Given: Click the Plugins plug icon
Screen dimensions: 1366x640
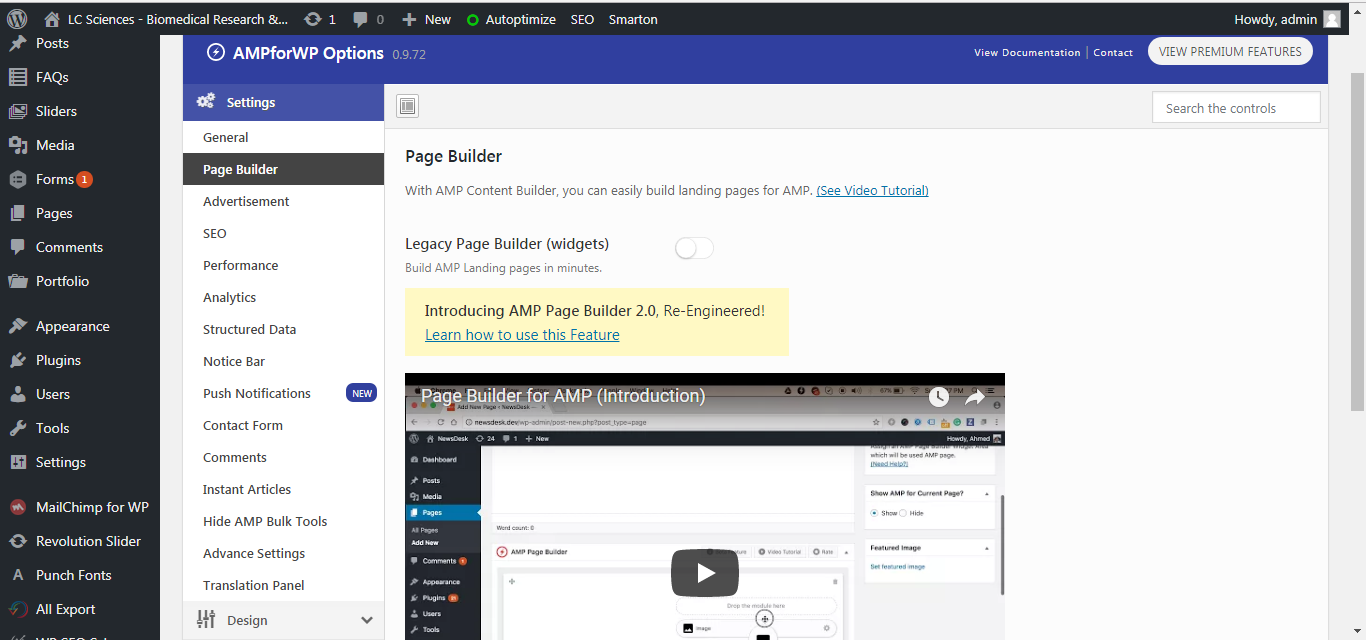Looking at the screenshot, I should click(18, 360).
